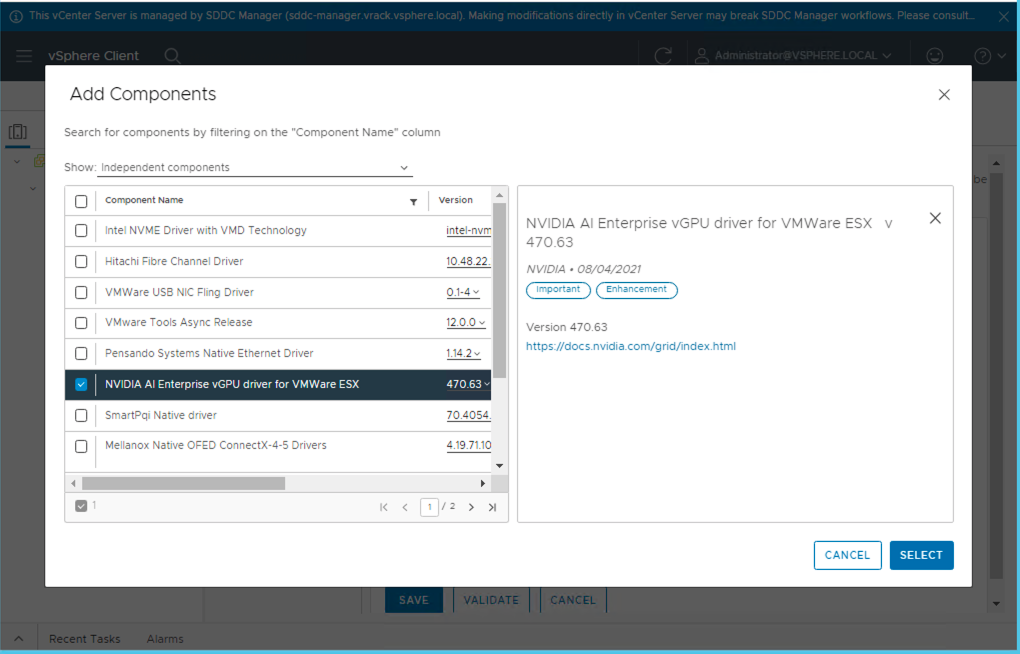Open the hamburger navigation menu
Image resolution: width=1020 pixels, height=654 pixels.
[24, 56]
